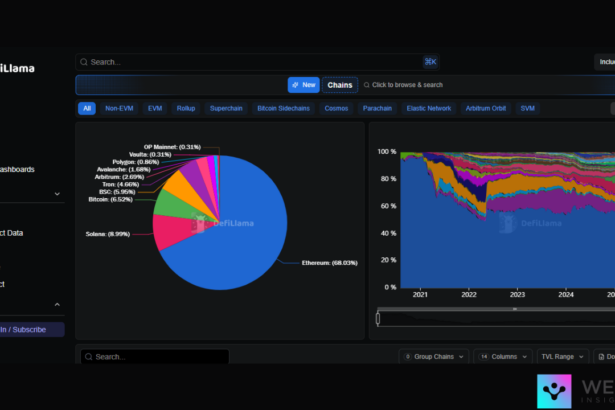615x410 pixels.
Task: Click the gradient logo in bottom right corner
Action: (x=554, y=391)
